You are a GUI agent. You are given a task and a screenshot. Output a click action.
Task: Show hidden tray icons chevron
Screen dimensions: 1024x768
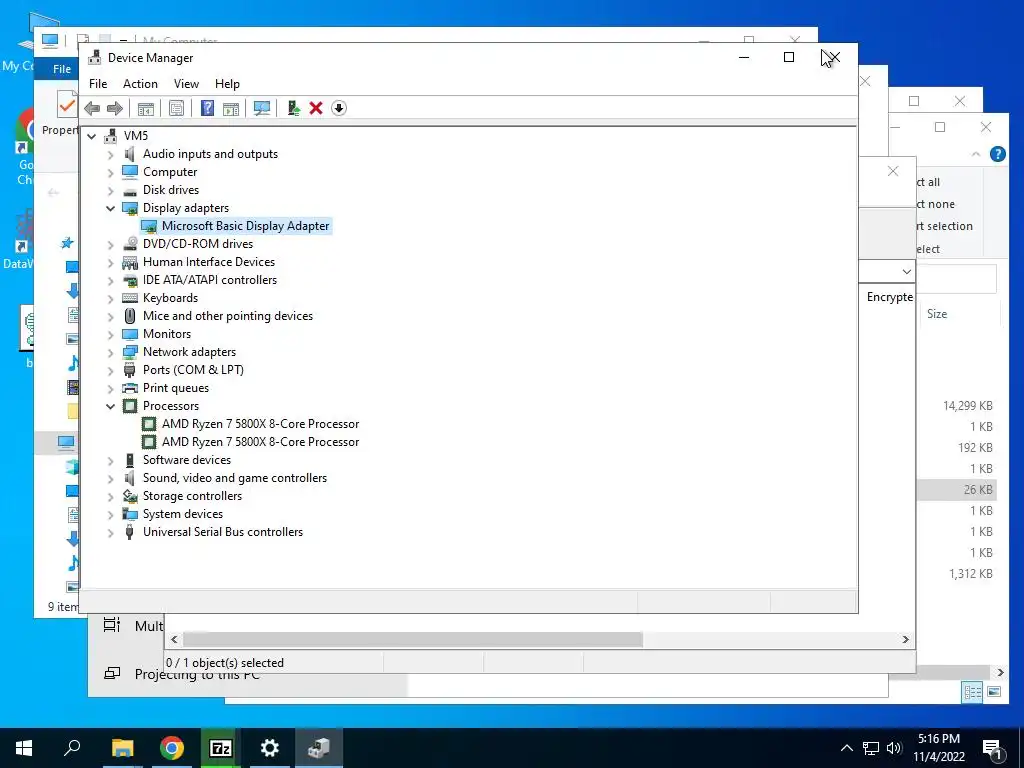pyautogui.click(x=846, y=748)
